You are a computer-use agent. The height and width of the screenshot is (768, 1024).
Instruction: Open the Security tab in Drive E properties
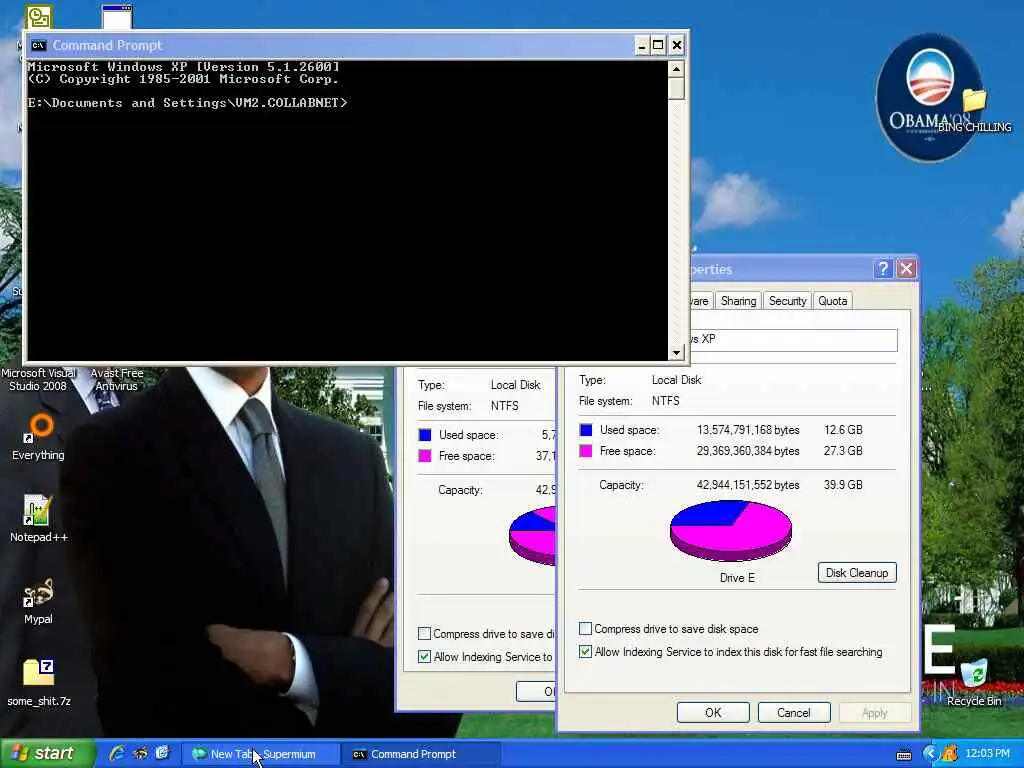coord(787,300)
